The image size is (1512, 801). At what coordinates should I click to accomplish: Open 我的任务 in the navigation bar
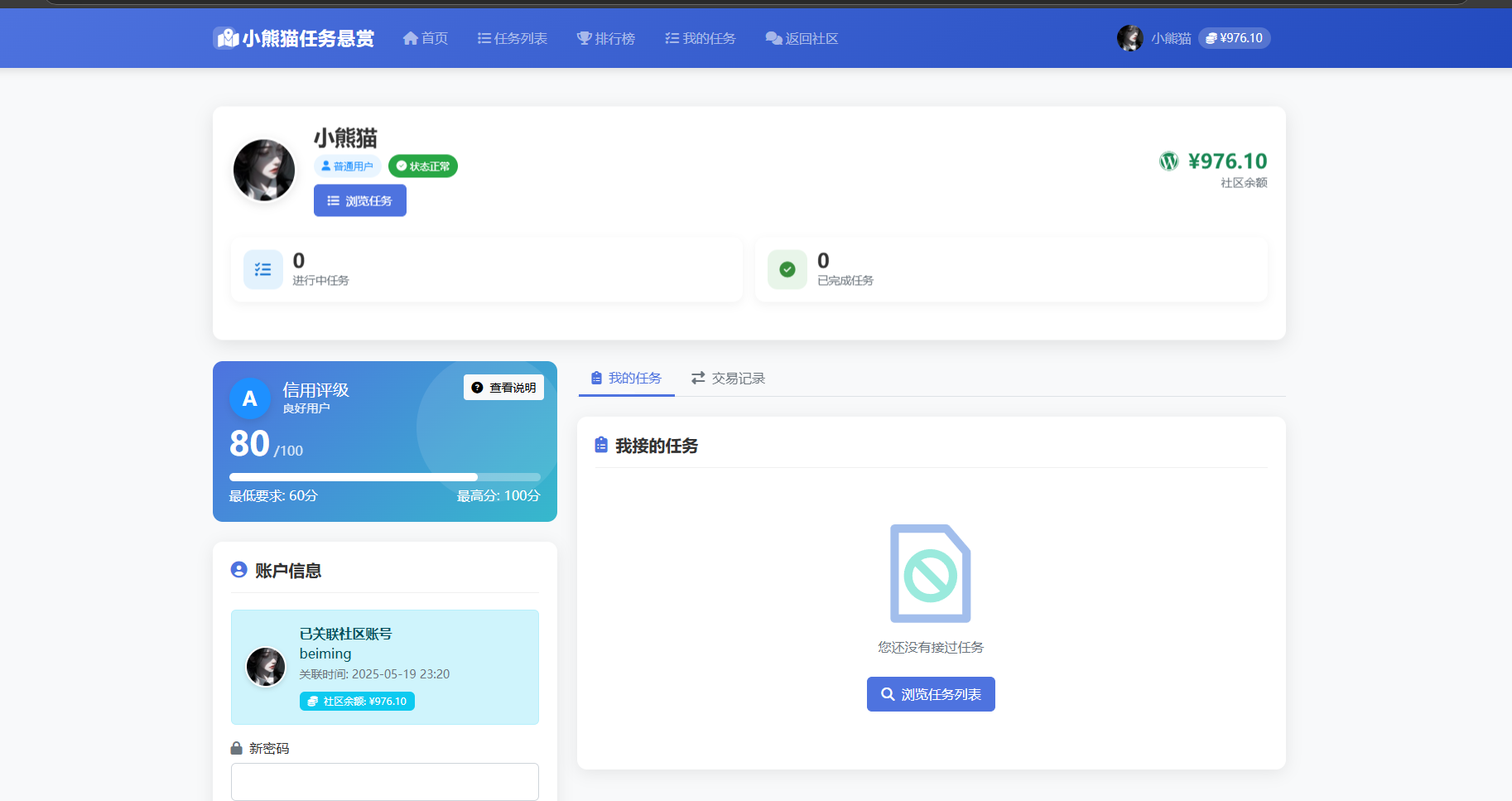pyautogui.click(x=701, y=38)
